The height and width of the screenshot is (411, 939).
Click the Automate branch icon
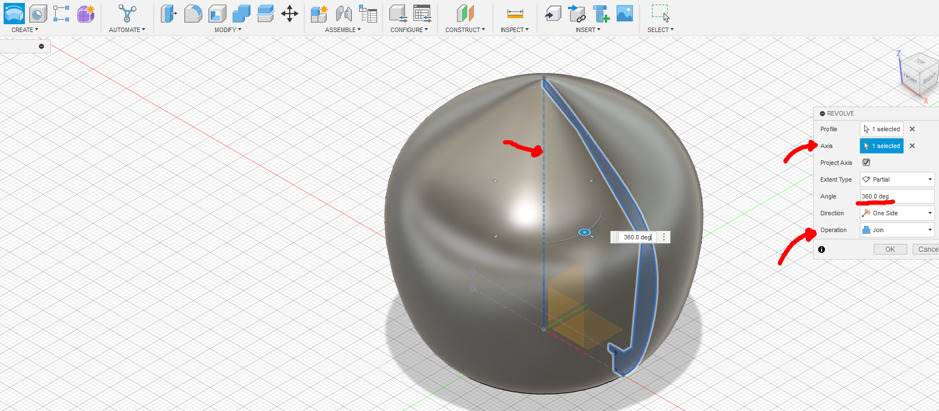127,13
